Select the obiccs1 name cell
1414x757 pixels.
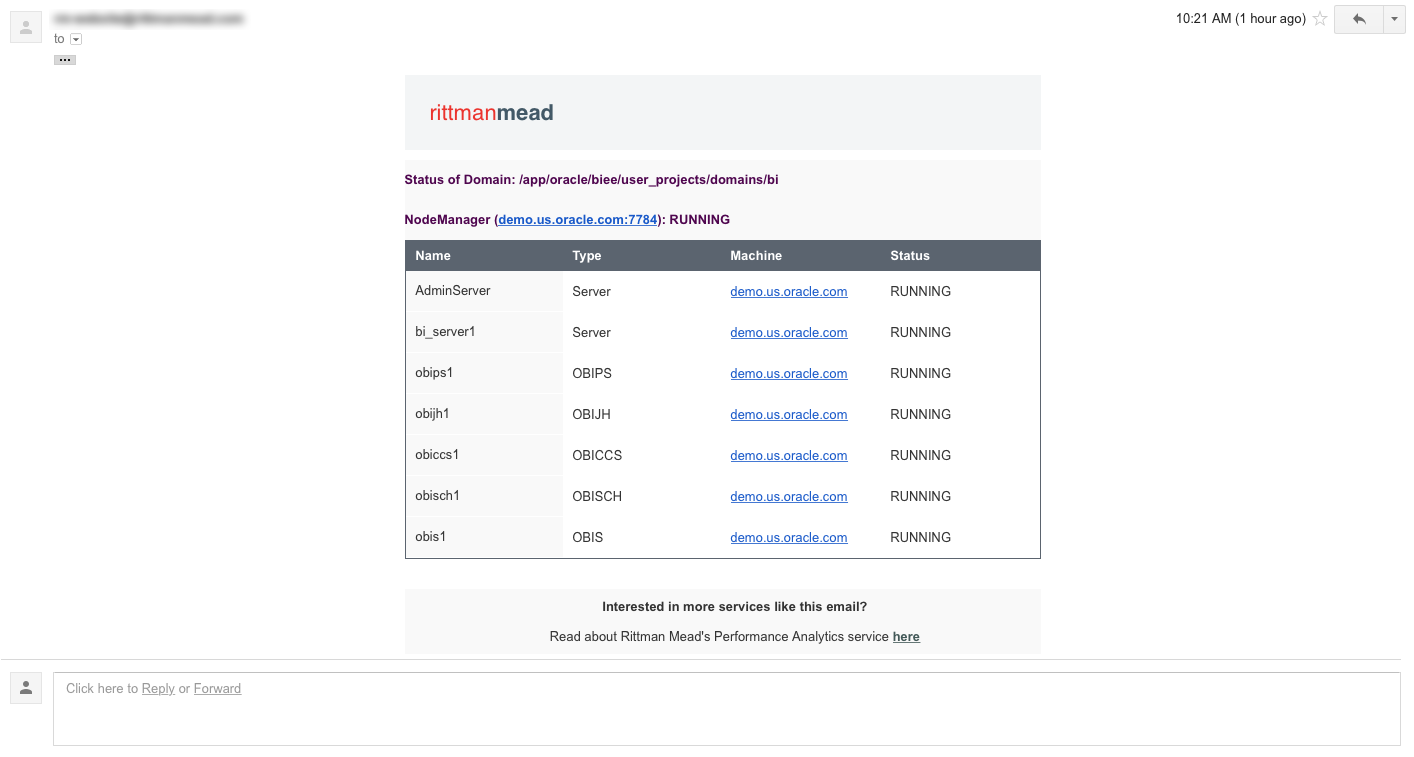click(484, 455)
